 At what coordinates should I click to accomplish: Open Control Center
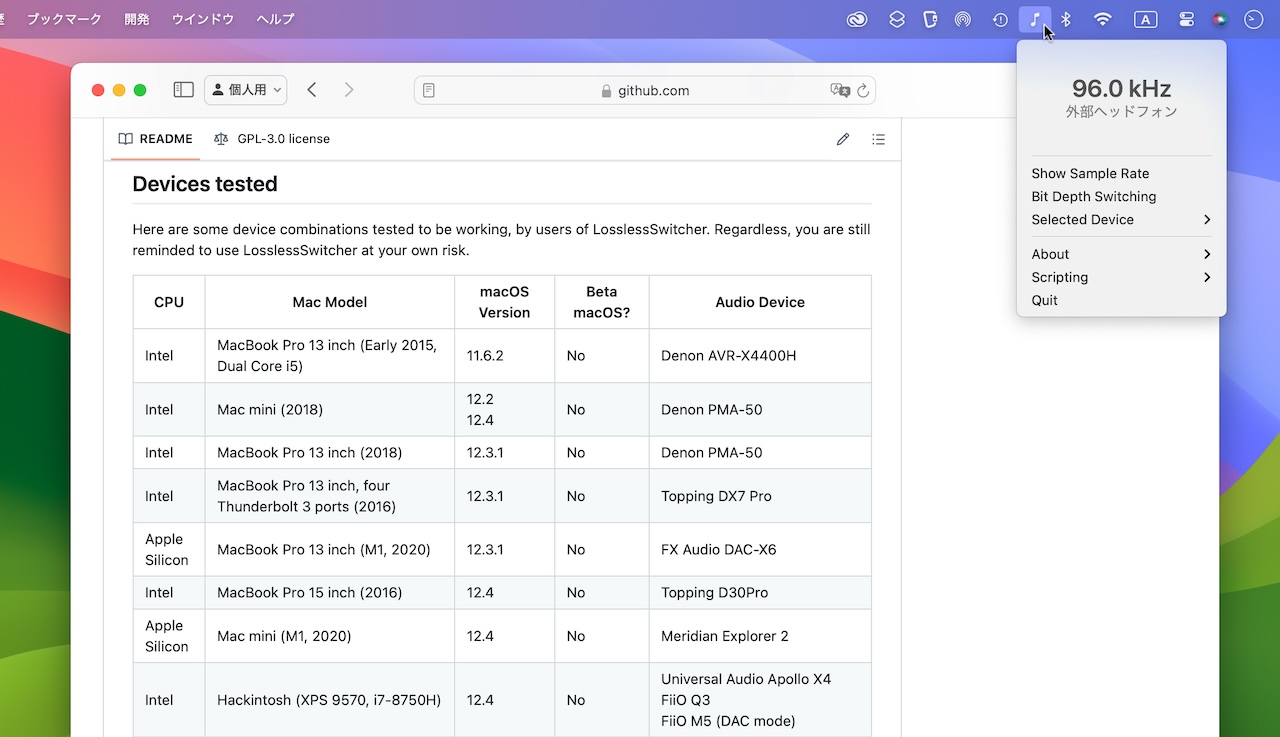(x=1187, y=19)
